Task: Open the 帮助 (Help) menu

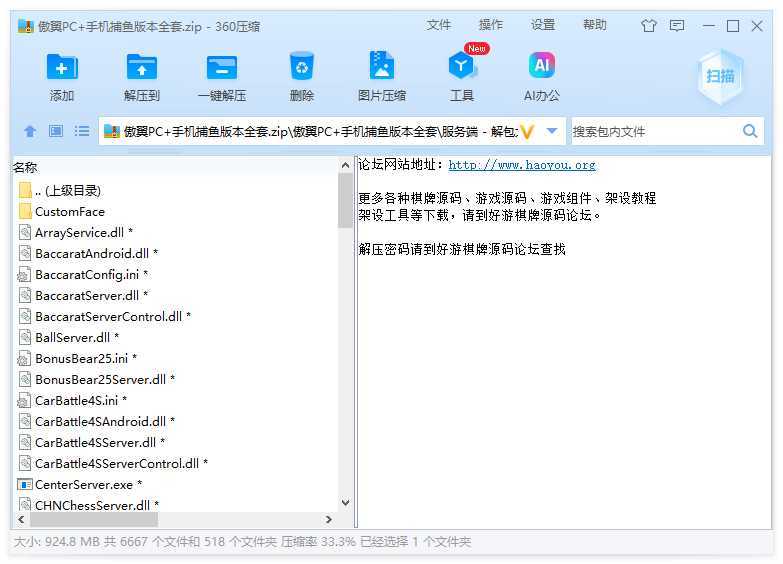Action: 595,25
